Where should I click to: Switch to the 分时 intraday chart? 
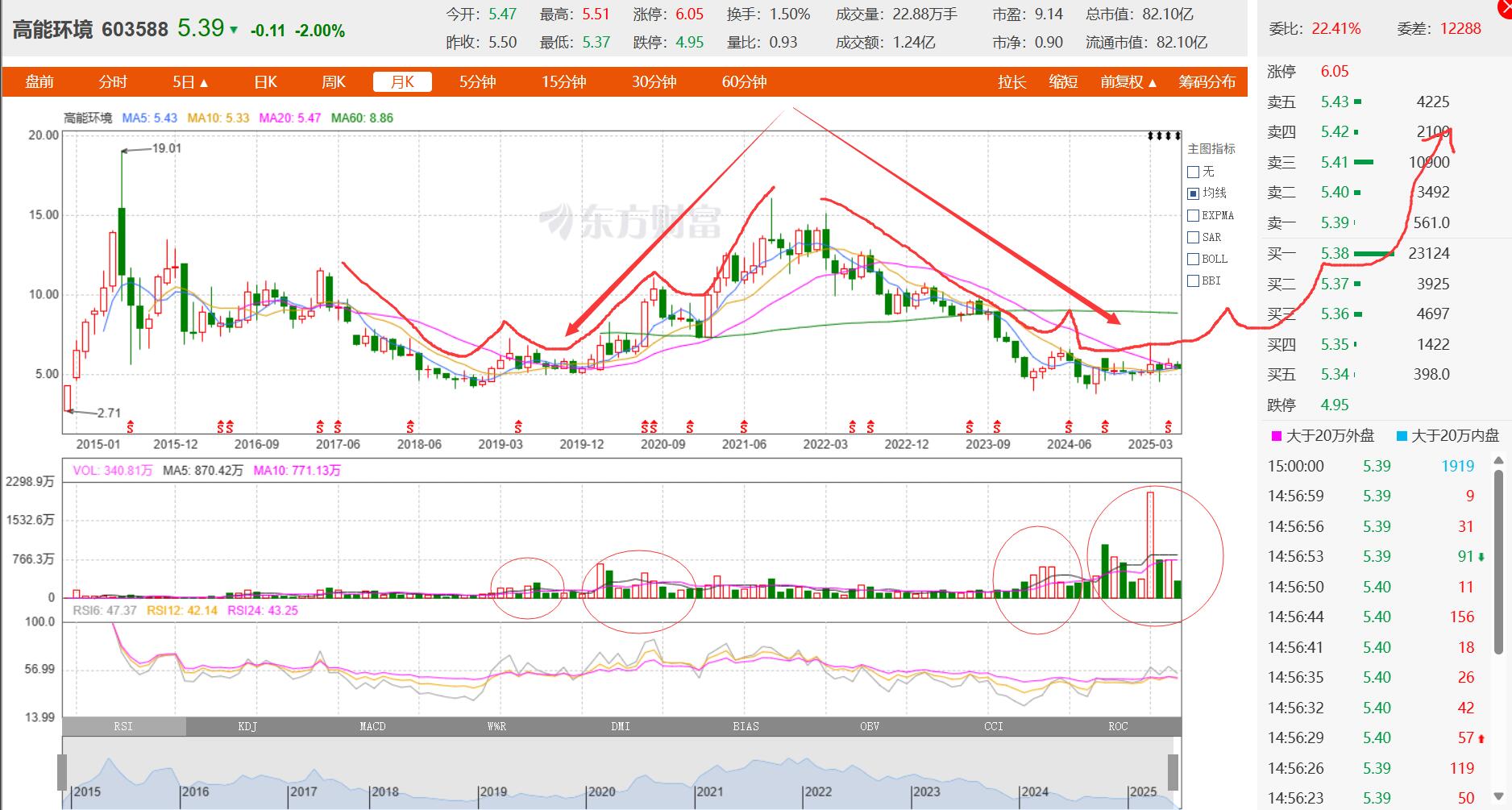pyautogui.click(x=113, y=82)
